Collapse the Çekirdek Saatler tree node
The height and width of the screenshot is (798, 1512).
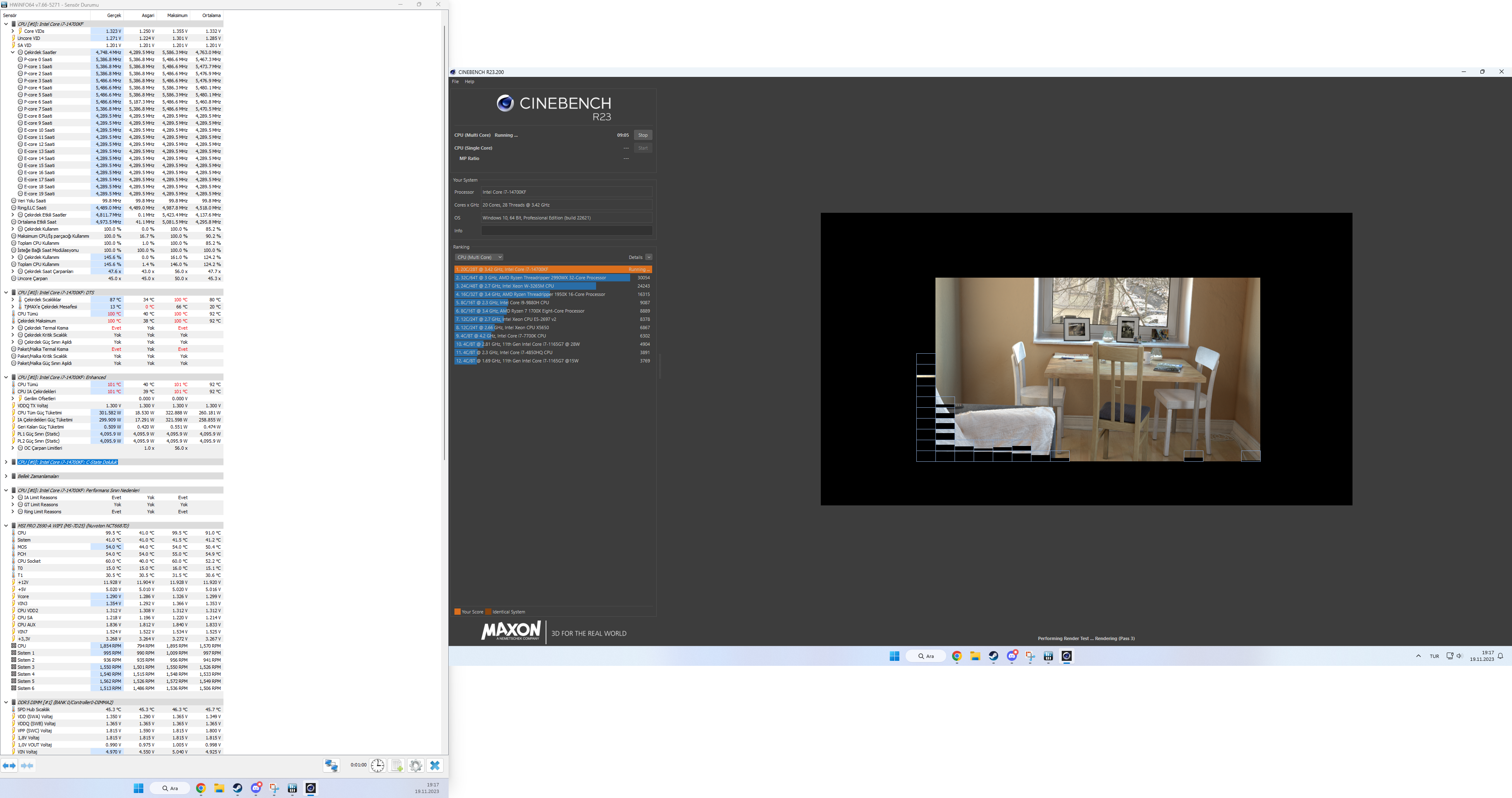tap(13, 52)
